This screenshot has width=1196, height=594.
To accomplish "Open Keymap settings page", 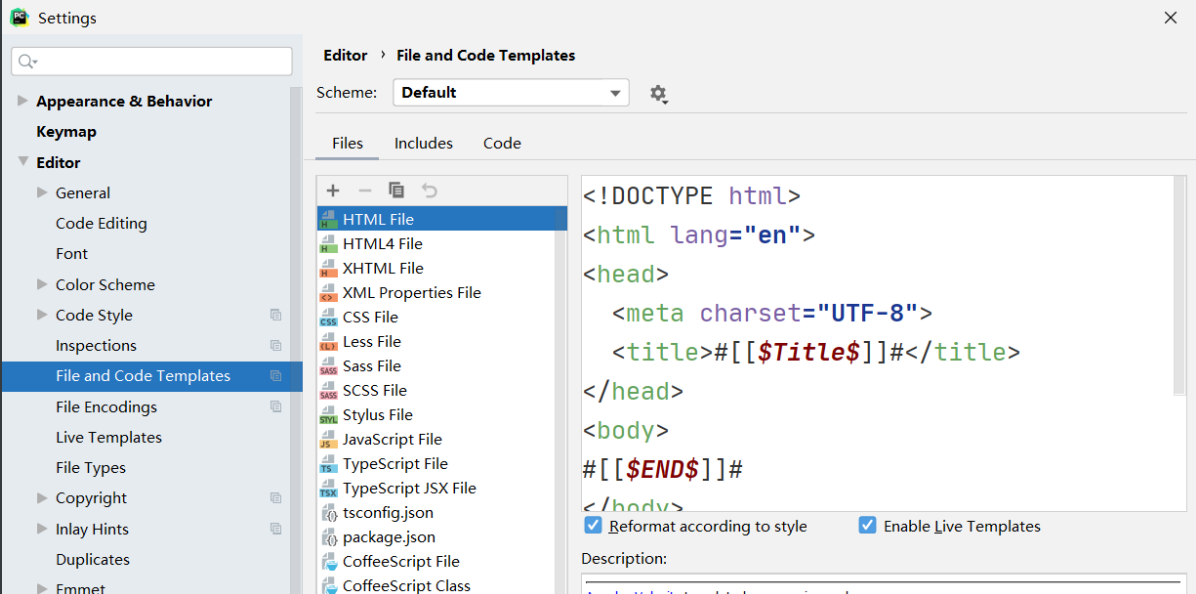I will (x=66, y=132).
